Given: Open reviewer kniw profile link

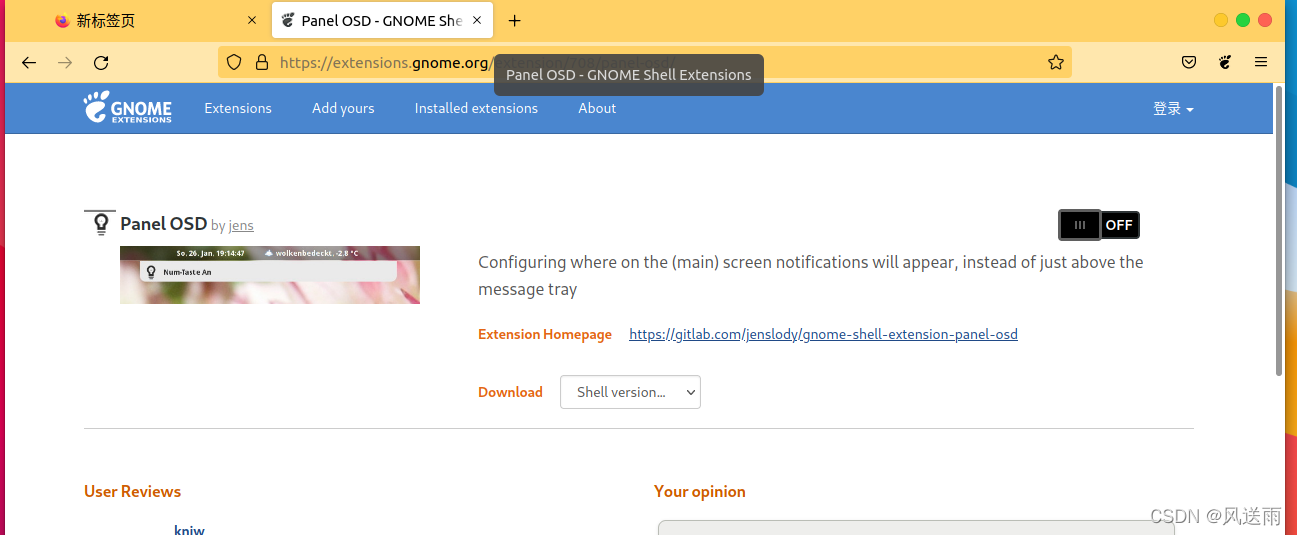Looking at the screenshot, I should coord(189,529).
